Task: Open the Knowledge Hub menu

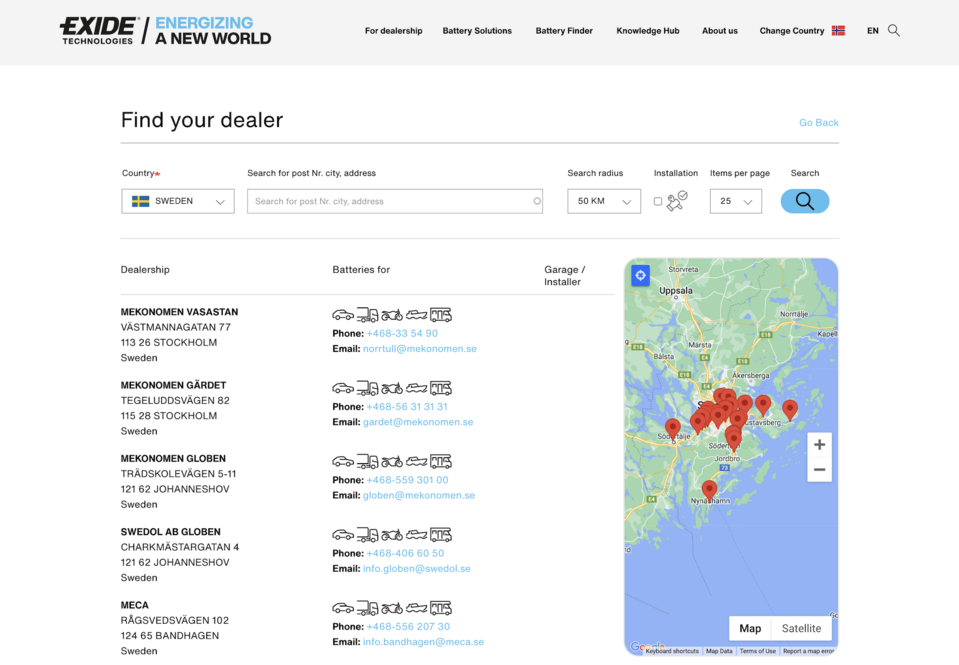Action: tap(648, 31)
